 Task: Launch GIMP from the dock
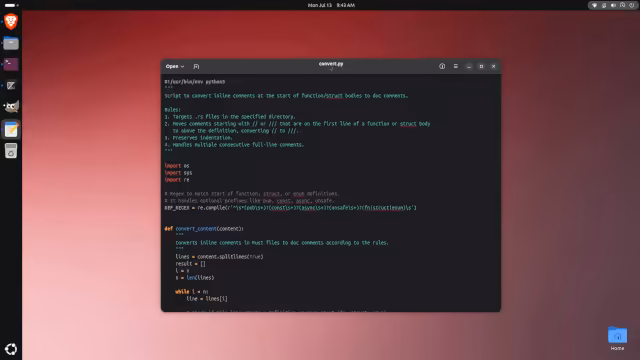point(11,107)
